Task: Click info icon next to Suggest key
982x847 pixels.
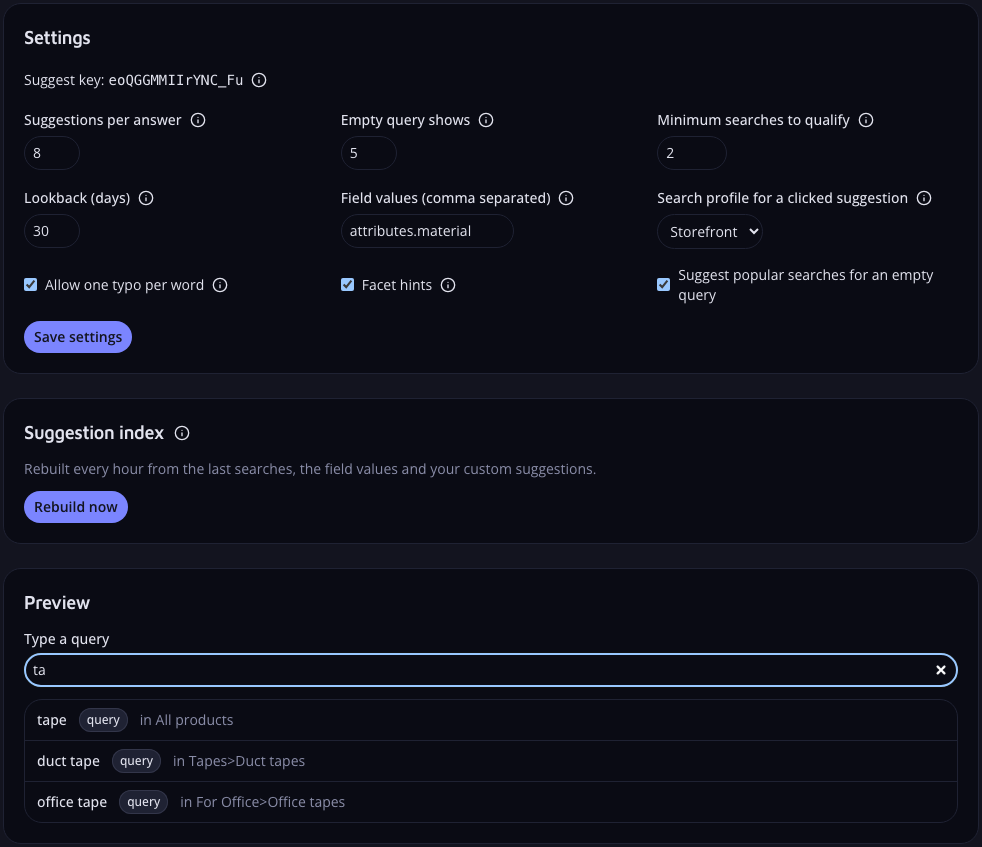Action: (259, 80)
